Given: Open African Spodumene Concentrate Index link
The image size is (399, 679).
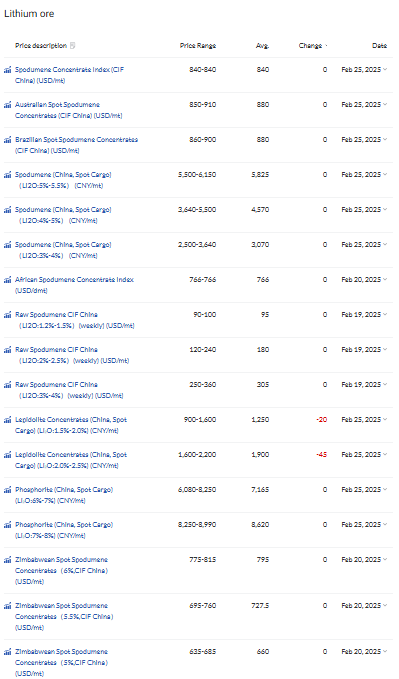Looking at the screenshot, I should click(x=74, y=285).
